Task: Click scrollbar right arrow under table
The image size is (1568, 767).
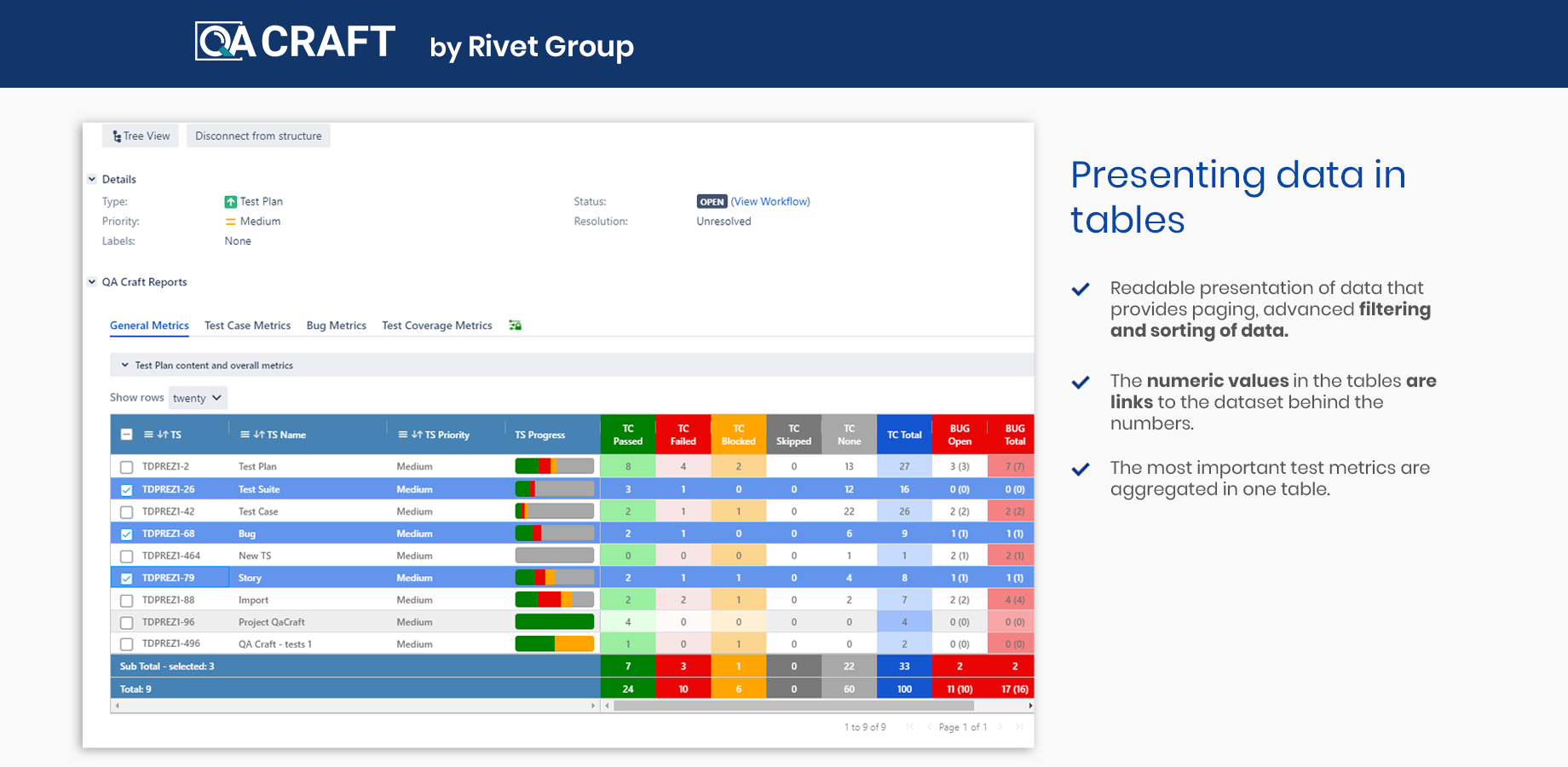Action: click(x=1030, y=706)
